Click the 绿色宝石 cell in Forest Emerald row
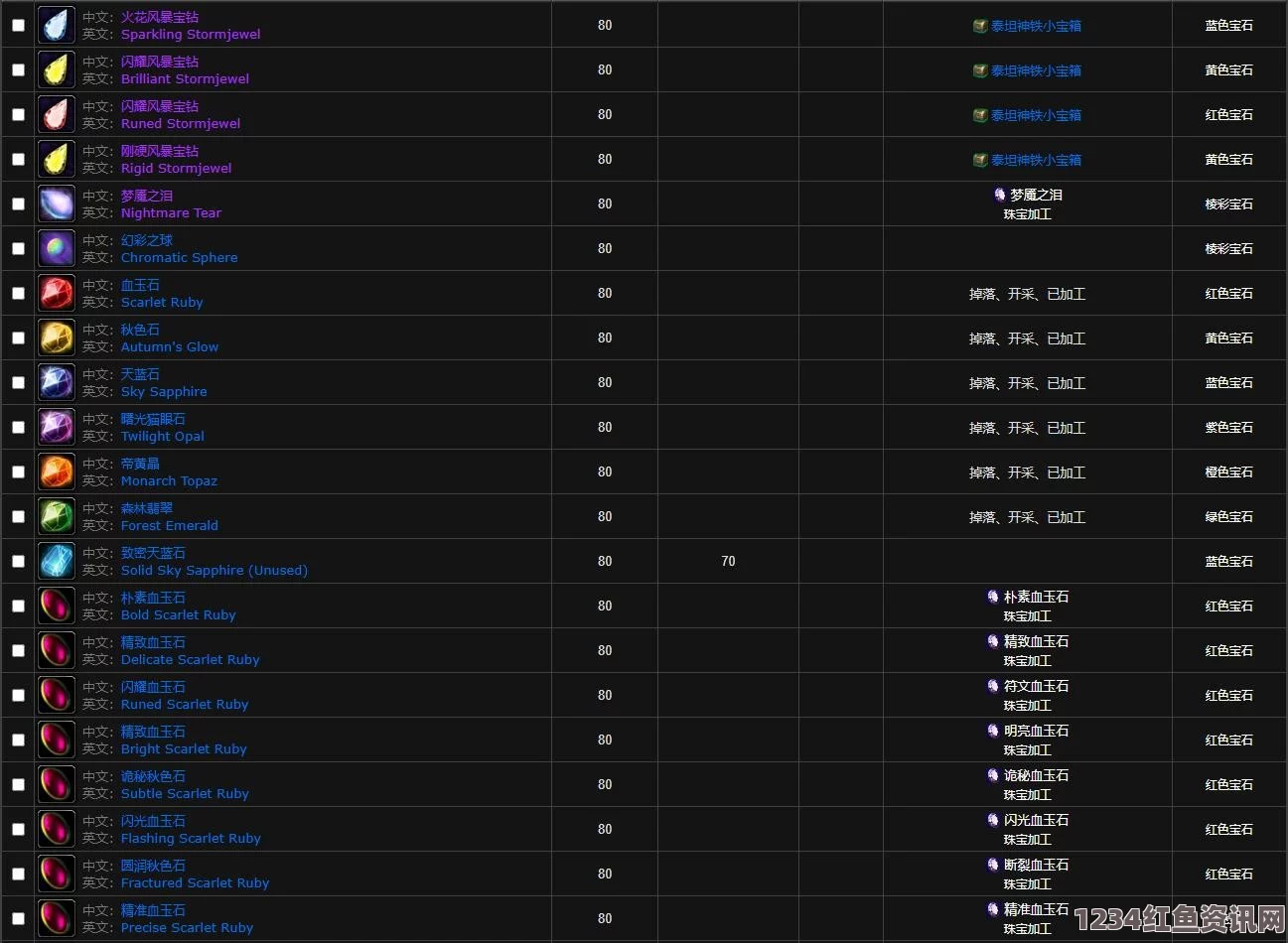This screenshot has height=943, width=1288. (x=1229, y=516)
